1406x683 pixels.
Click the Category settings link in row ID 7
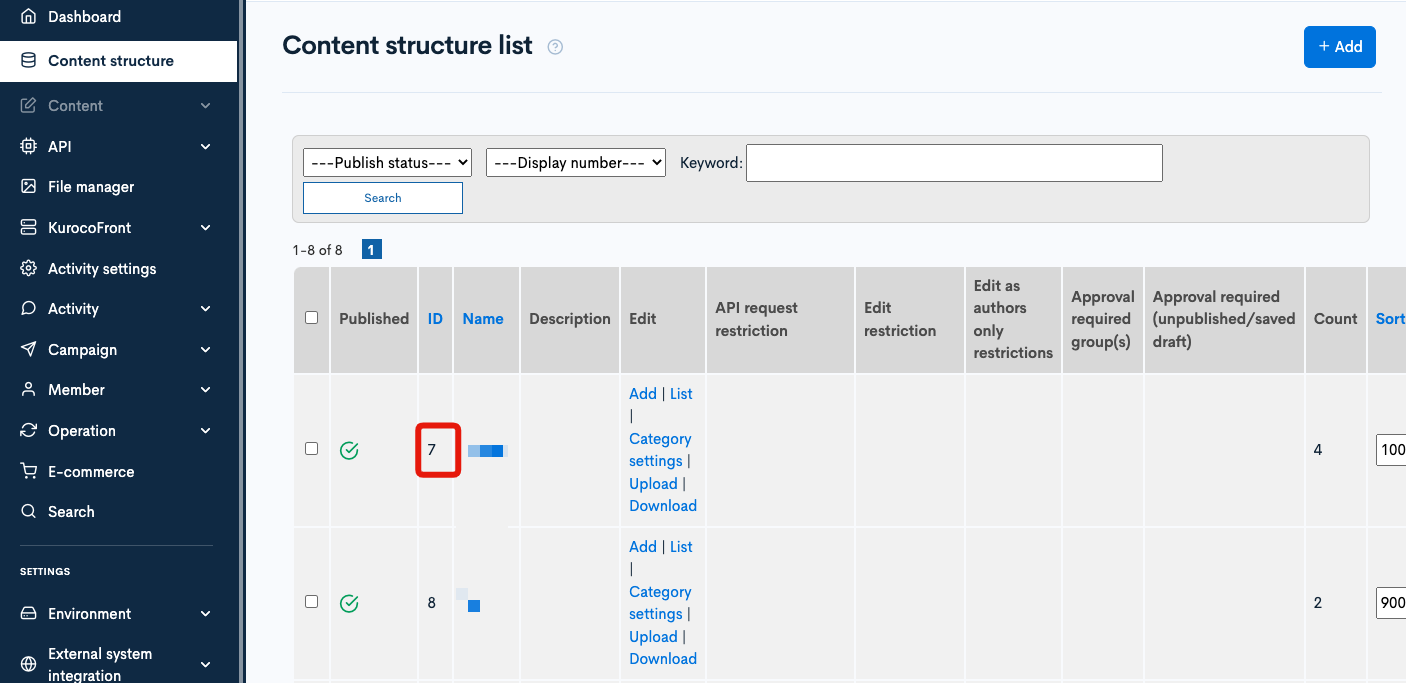coord(660,449)
